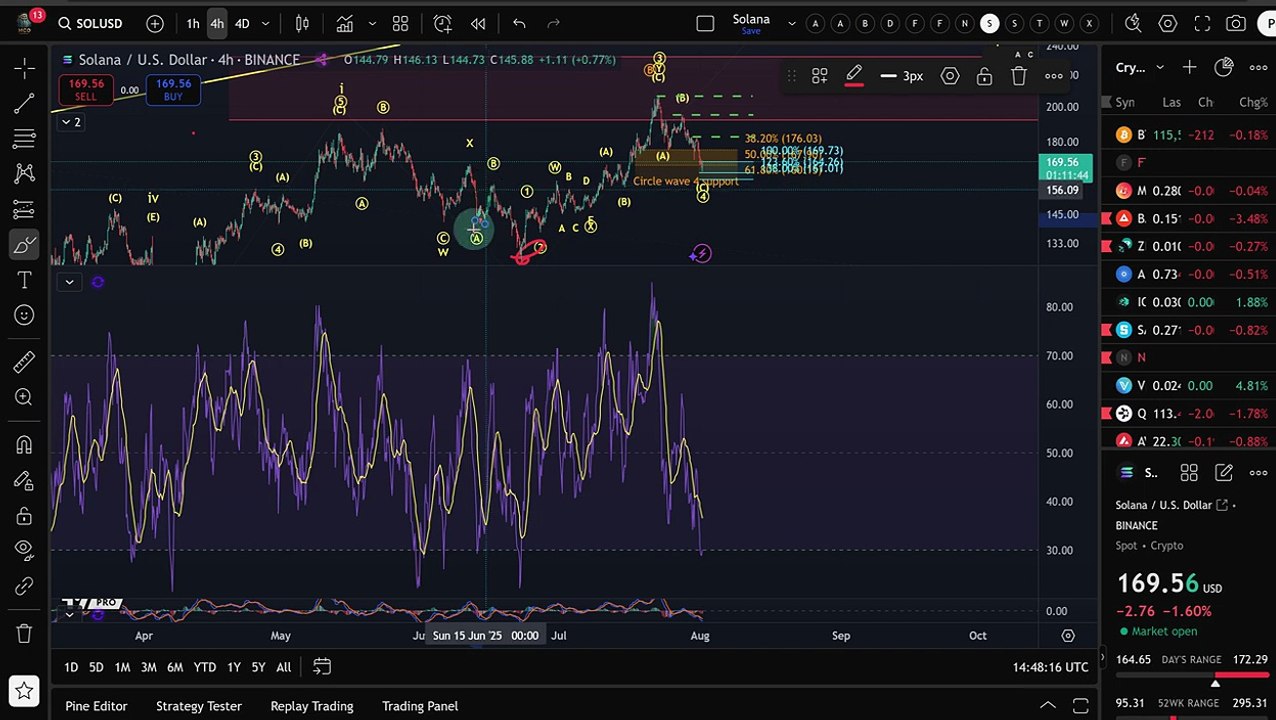Select the highlighted S layout shortcut

989,23
